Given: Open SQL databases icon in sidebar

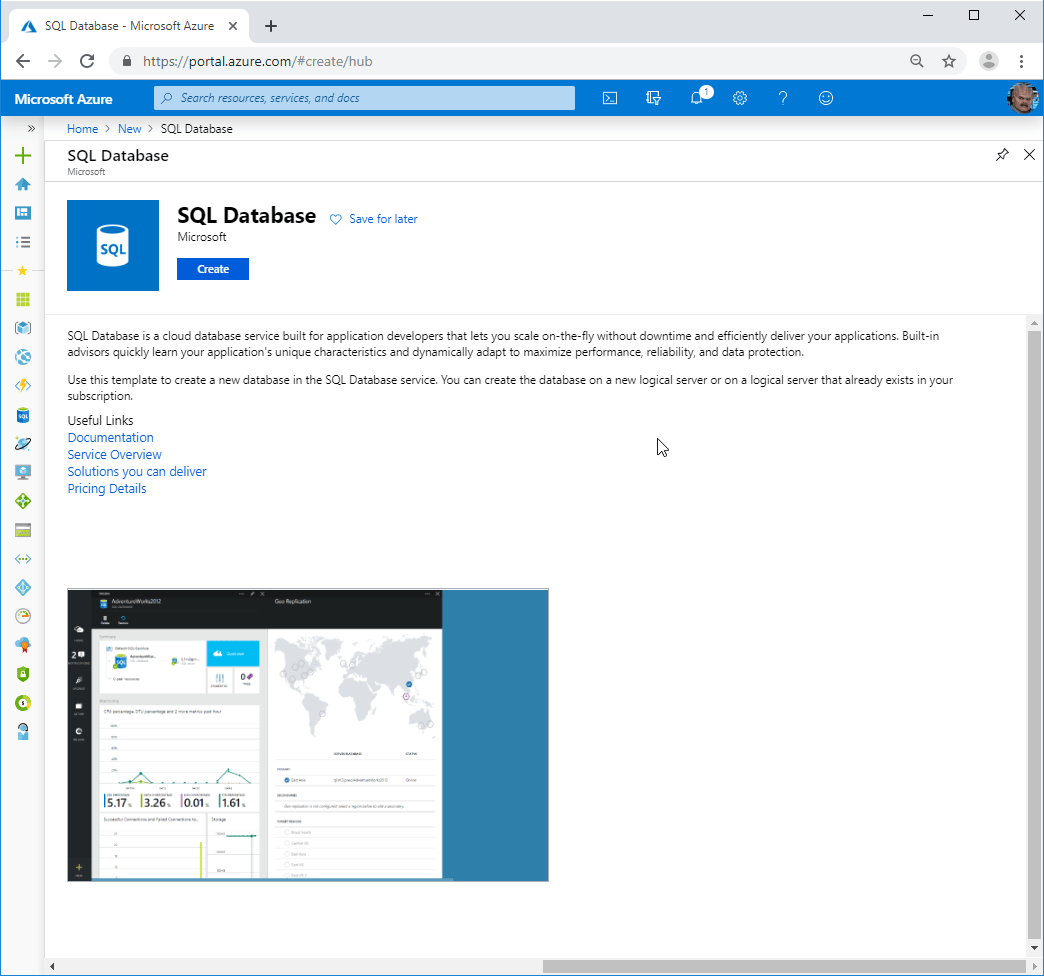Looking at the screenshot, I should click(x=23, y=415).
